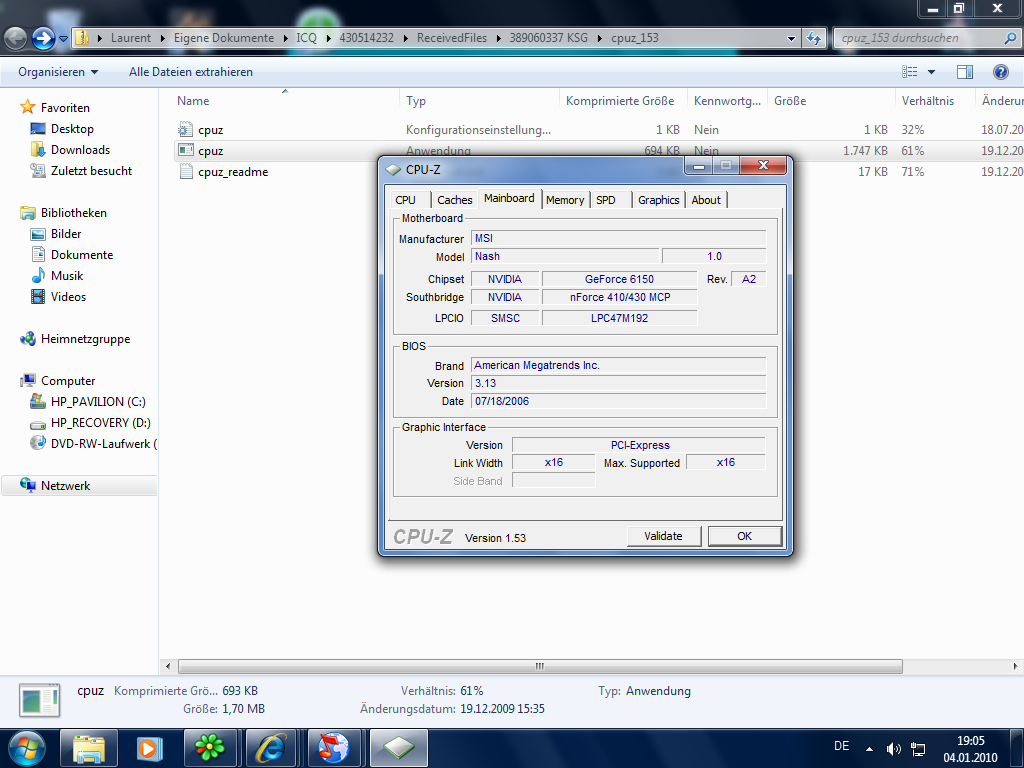
Task: Select the cpuz_readme file
Action: (x=233, y=172)
